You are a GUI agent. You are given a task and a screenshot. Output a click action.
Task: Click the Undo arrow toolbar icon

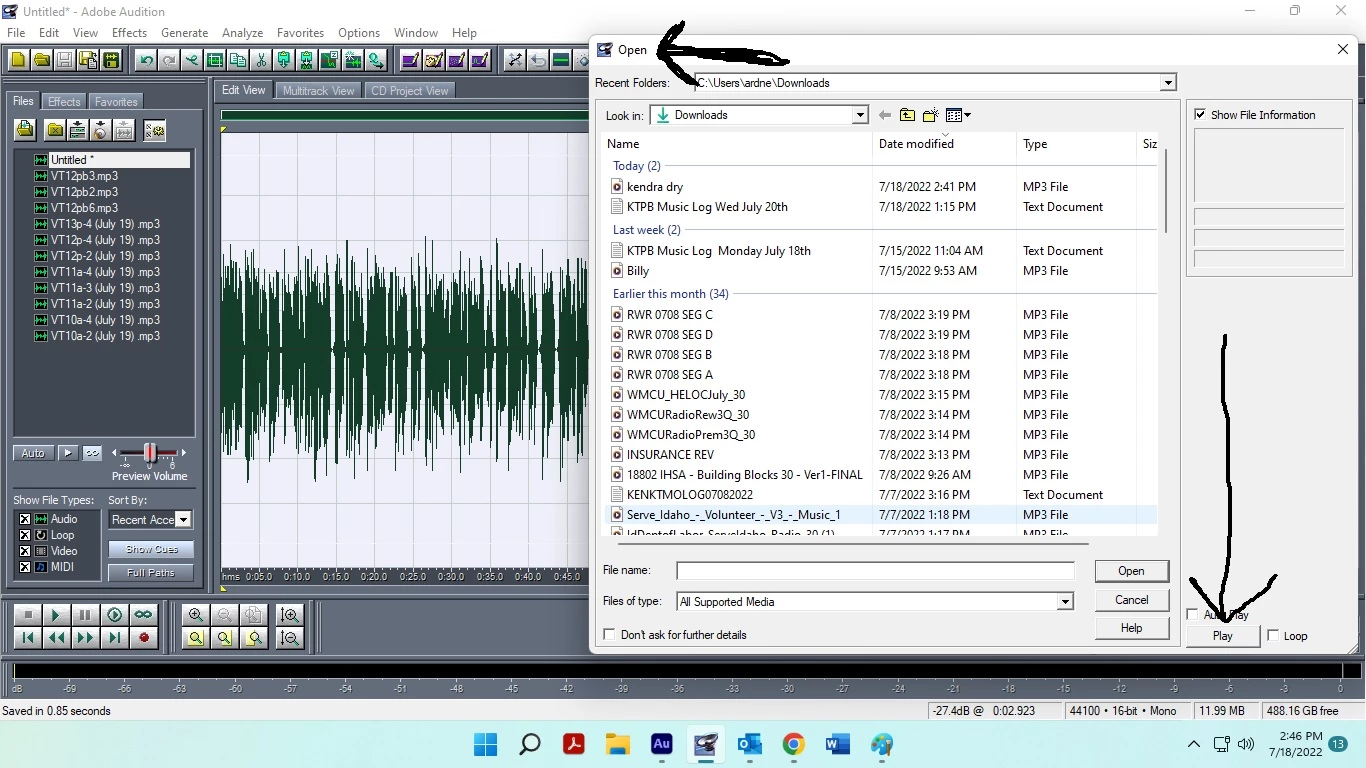click(x=146, y=60)
